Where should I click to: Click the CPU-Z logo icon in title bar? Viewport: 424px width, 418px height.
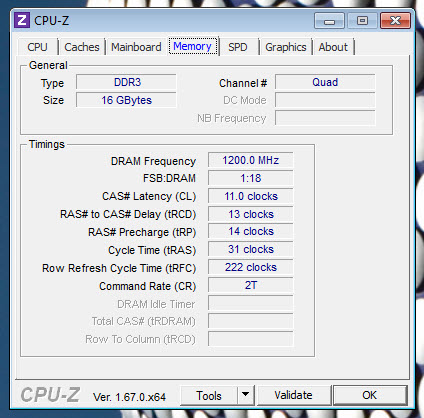22,20
